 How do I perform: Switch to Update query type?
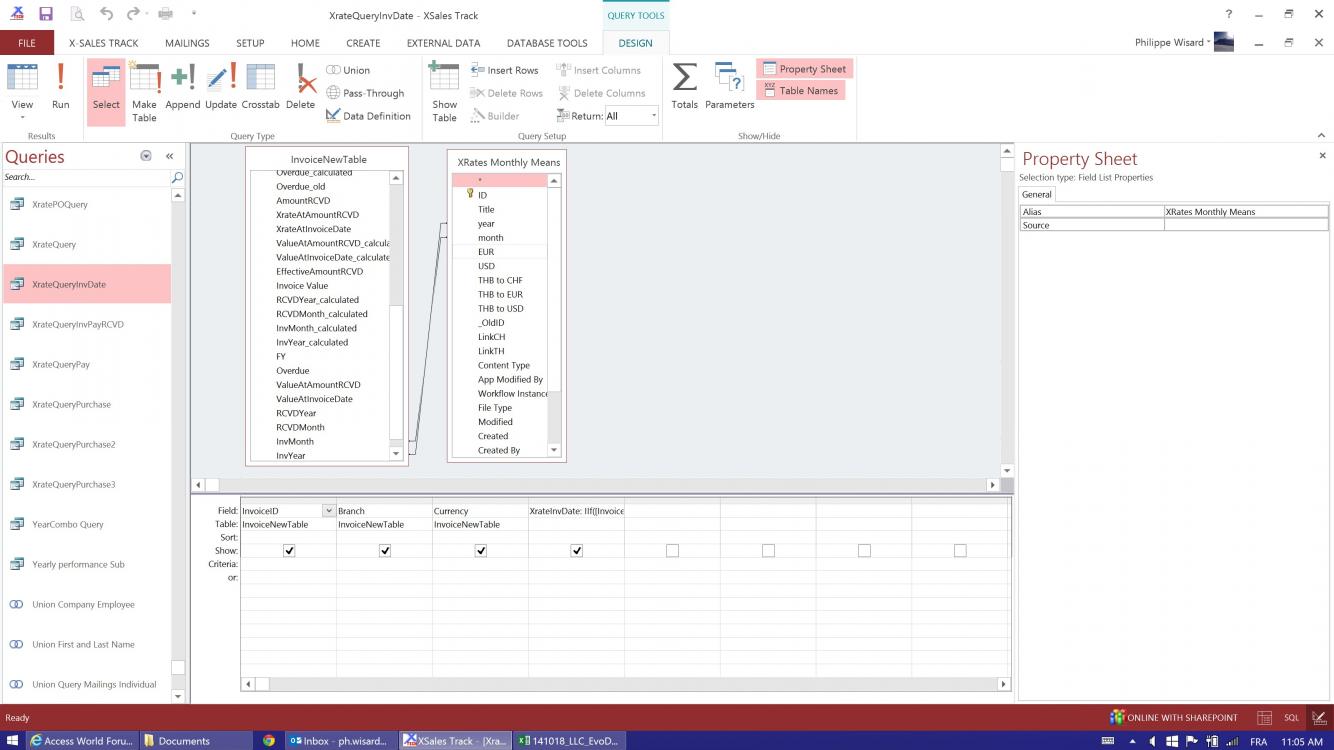coord(221,87)
